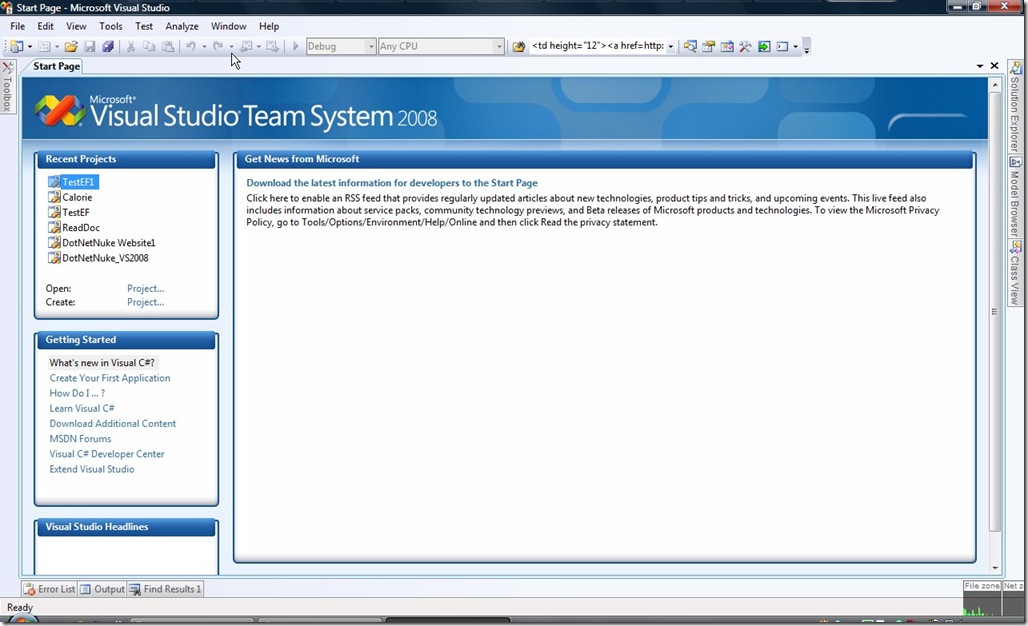1028x626 pixels.
Task: Open Properties Window via toolbar icon
Action: 708,47
